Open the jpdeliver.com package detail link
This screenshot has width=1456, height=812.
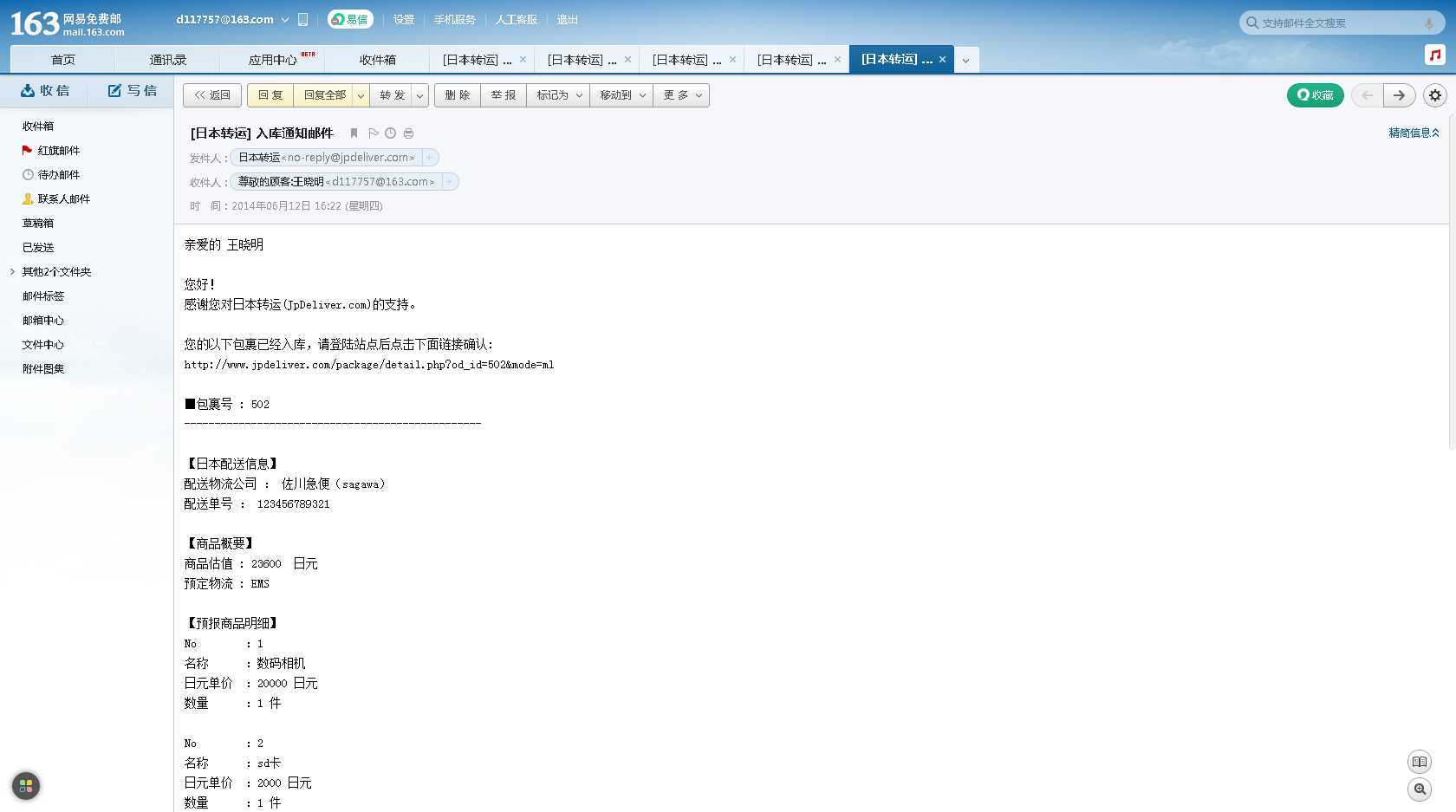point(368,365)
